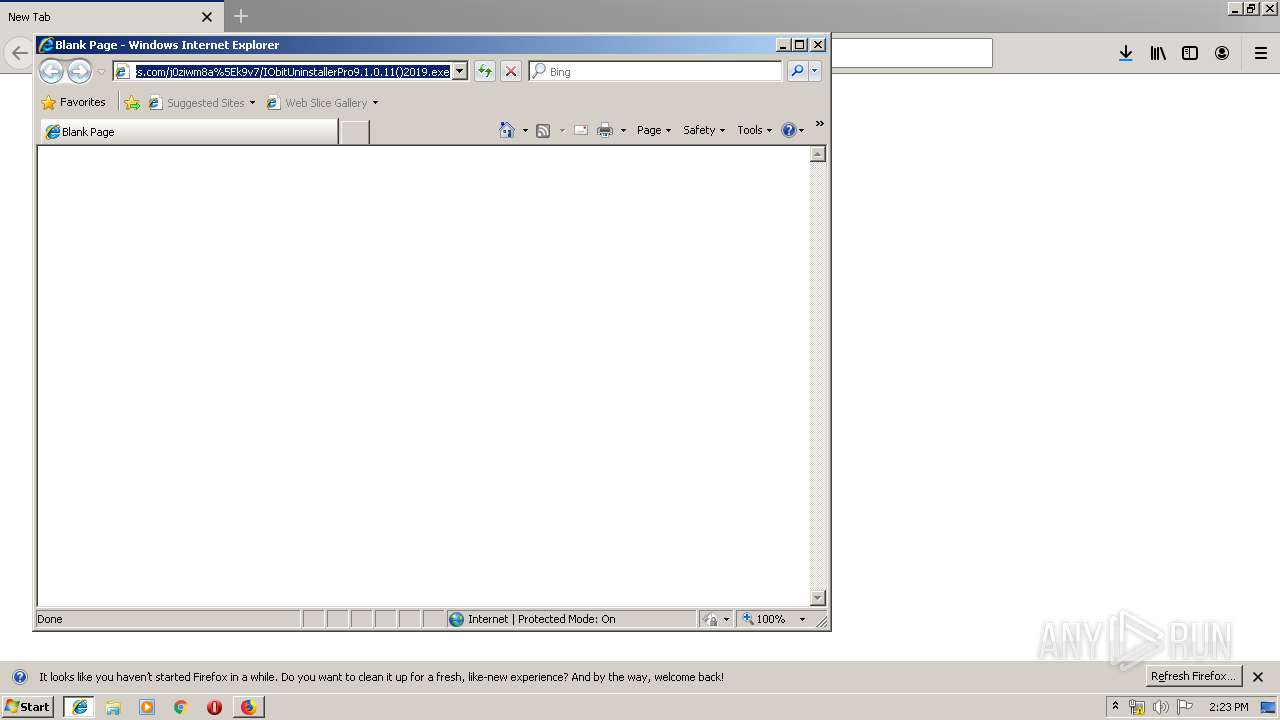Open a new Firefox tab with plus
Screen dimensions: 1280x720
point(241,16)
